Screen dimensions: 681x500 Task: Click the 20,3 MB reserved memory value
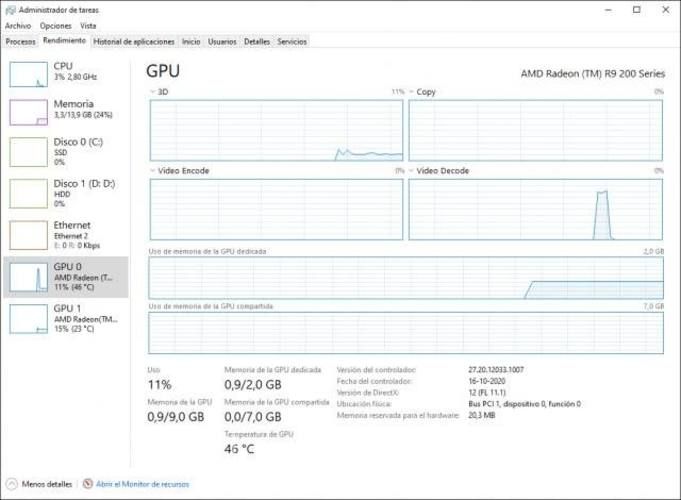(482, 415)
